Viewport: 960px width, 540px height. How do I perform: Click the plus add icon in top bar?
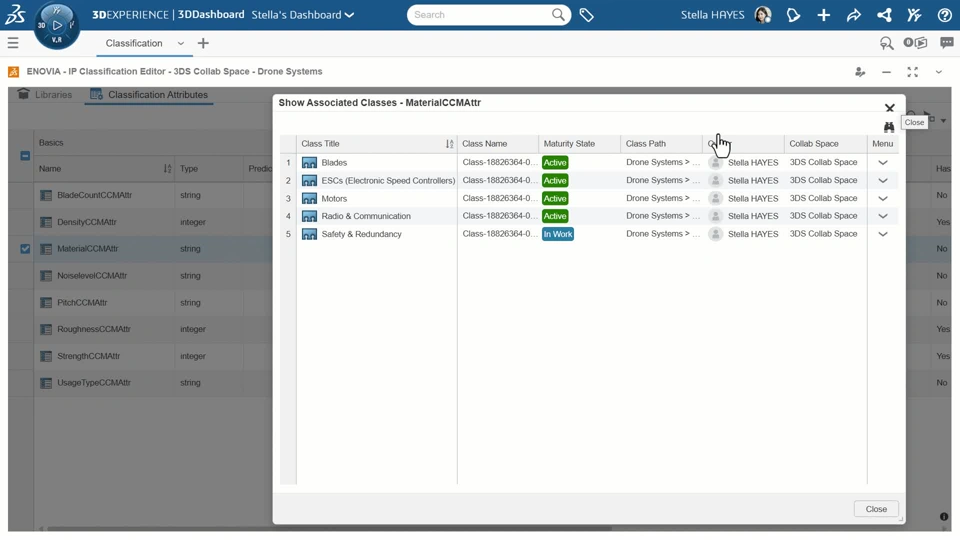[x=823, y=15]
